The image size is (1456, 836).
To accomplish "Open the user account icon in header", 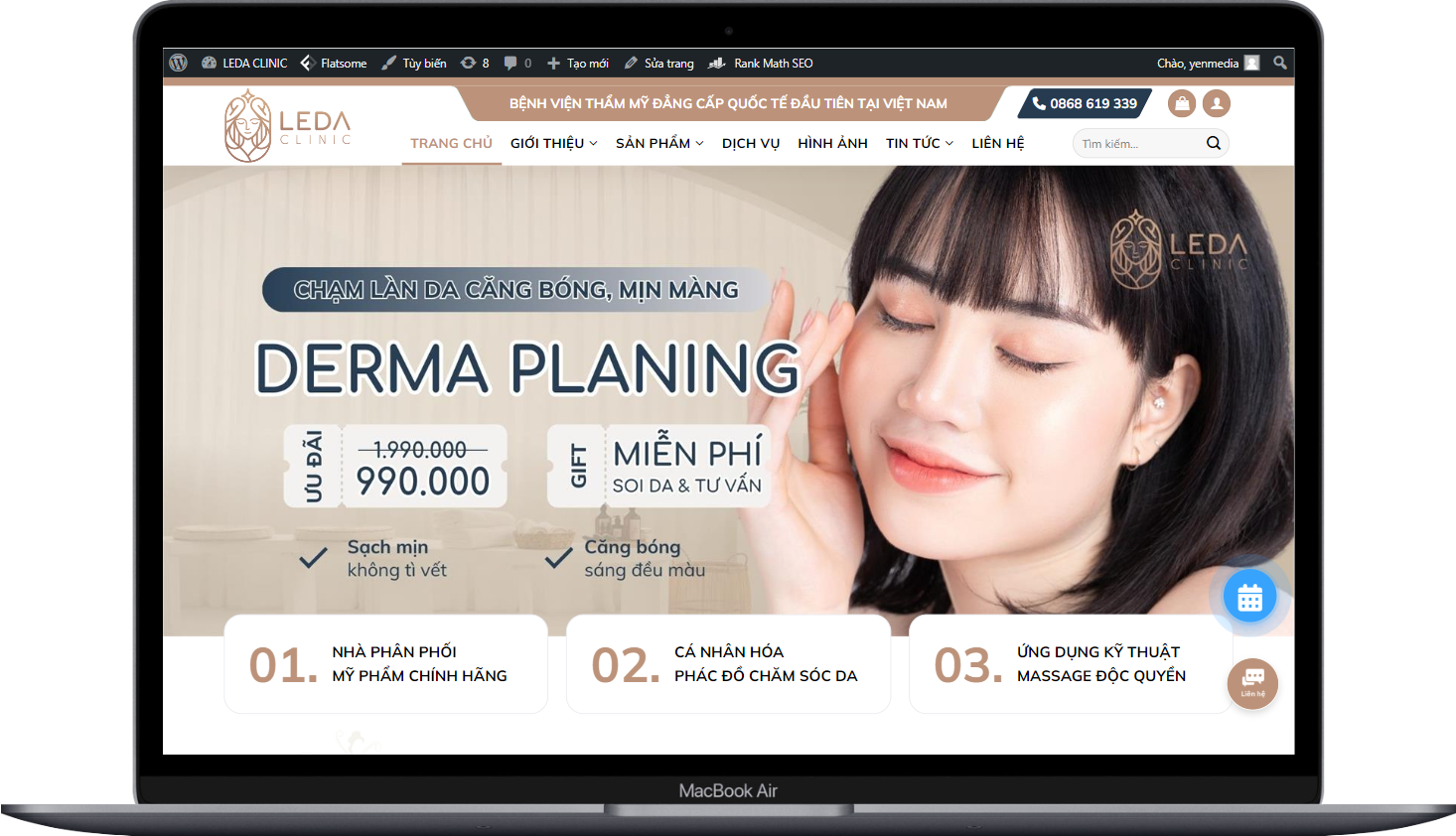I will tap(1217, 103).
